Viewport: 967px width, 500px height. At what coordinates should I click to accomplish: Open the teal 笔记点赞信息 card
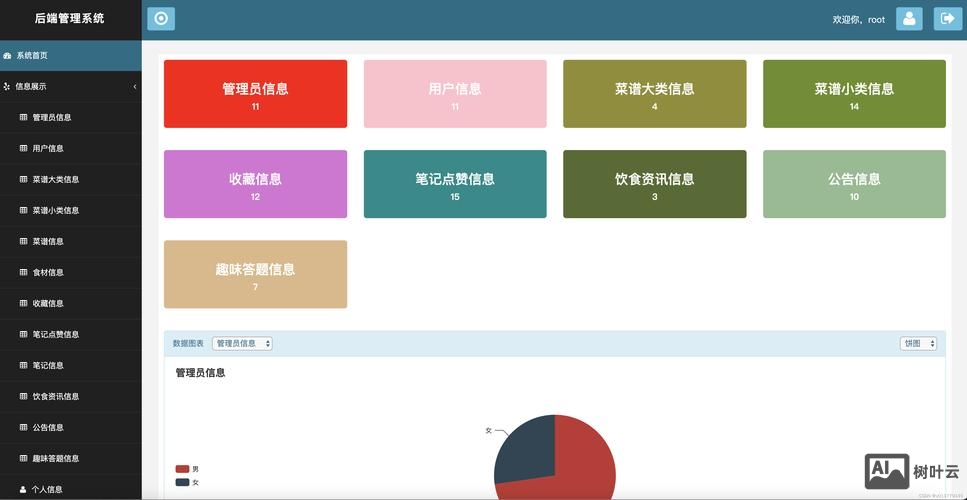(x=455, y=184)
